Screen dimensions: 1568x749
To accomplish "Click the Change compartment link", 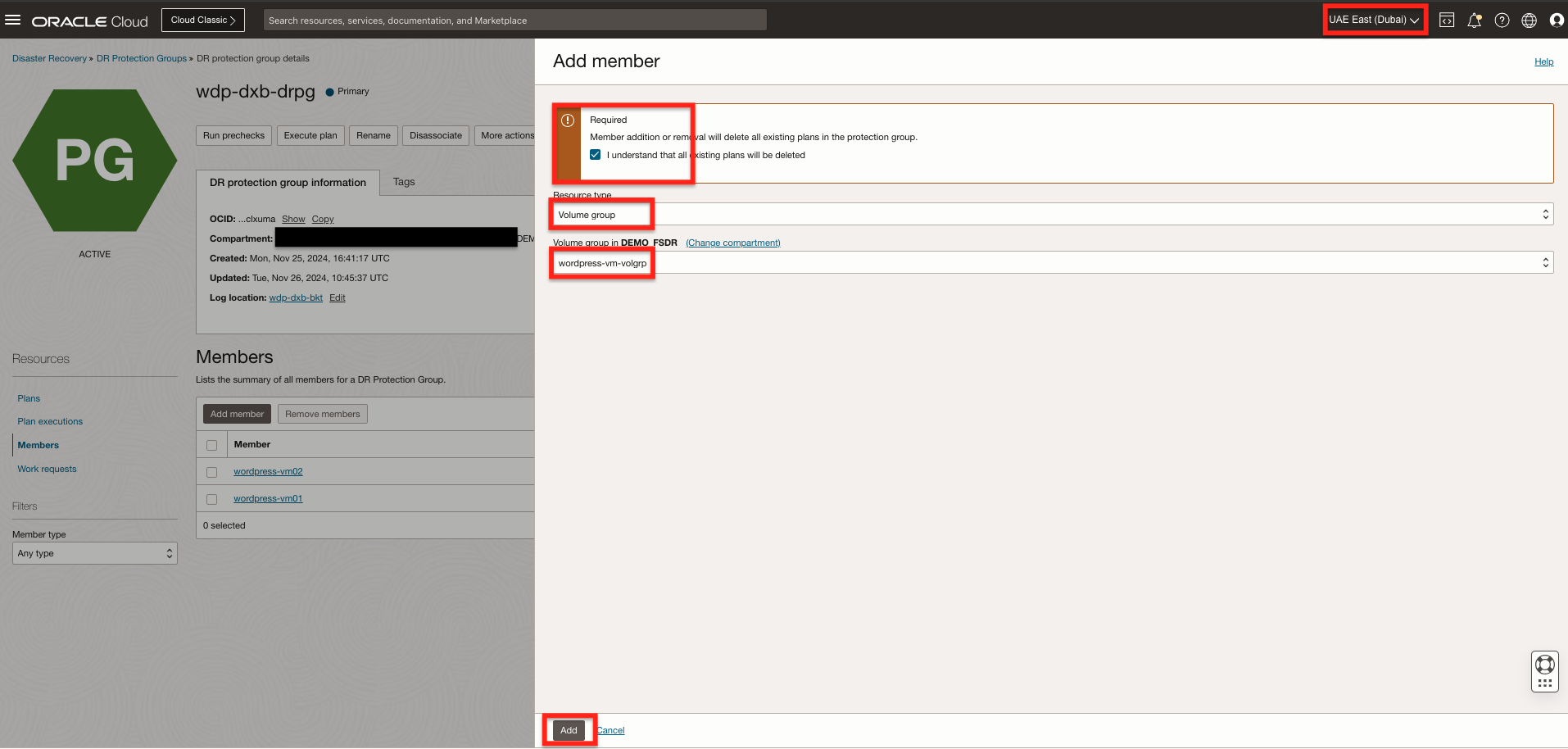I will [x=733, y=243].
